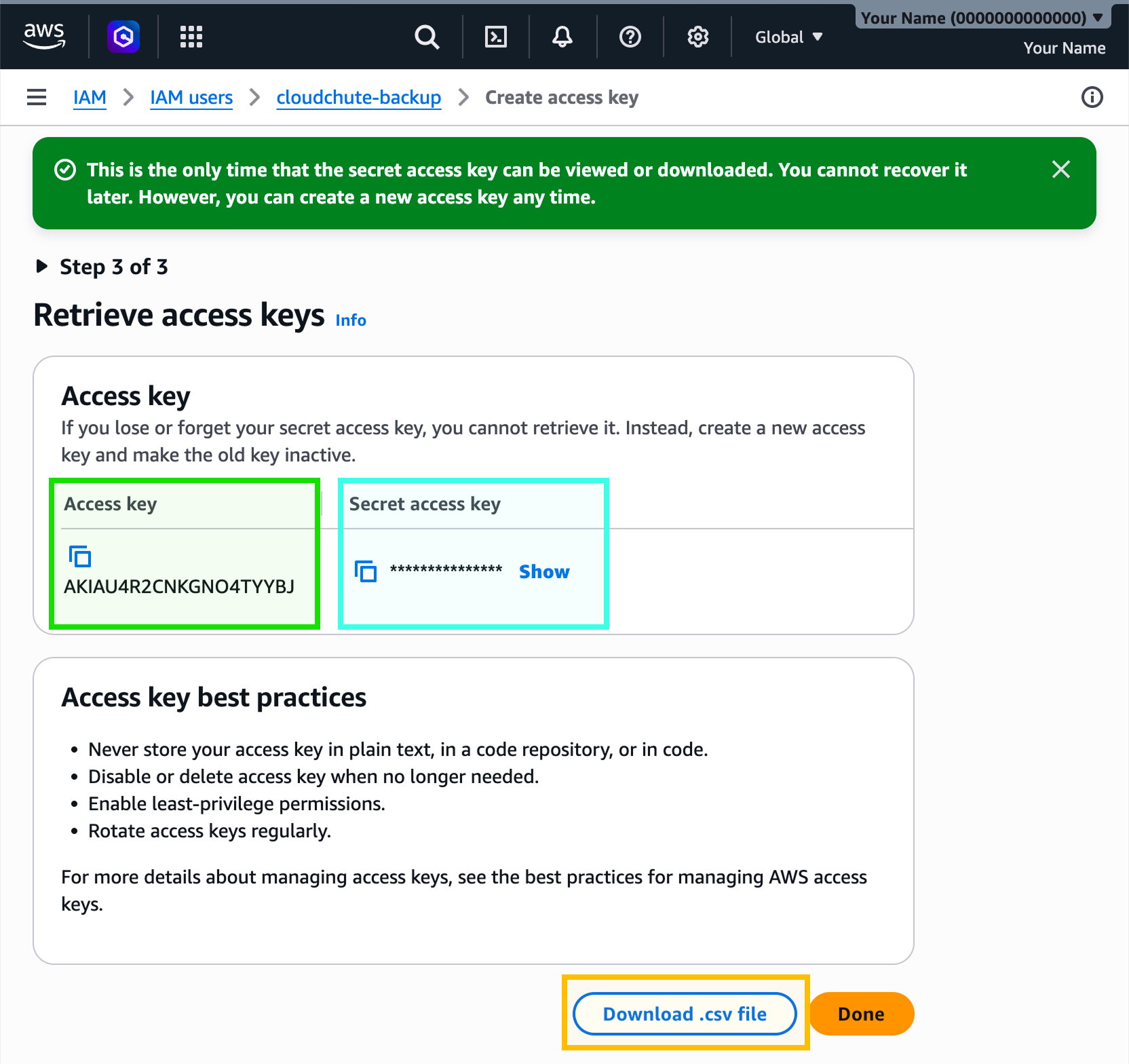
Task: Open the services grid menu
Action: (x=191, y=37)
